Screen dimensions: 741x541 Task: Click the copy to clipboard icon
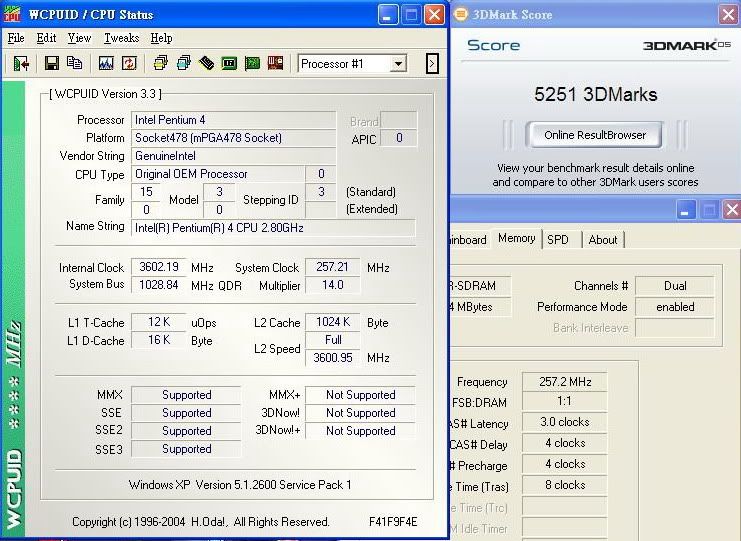click(x=74, y=64)
